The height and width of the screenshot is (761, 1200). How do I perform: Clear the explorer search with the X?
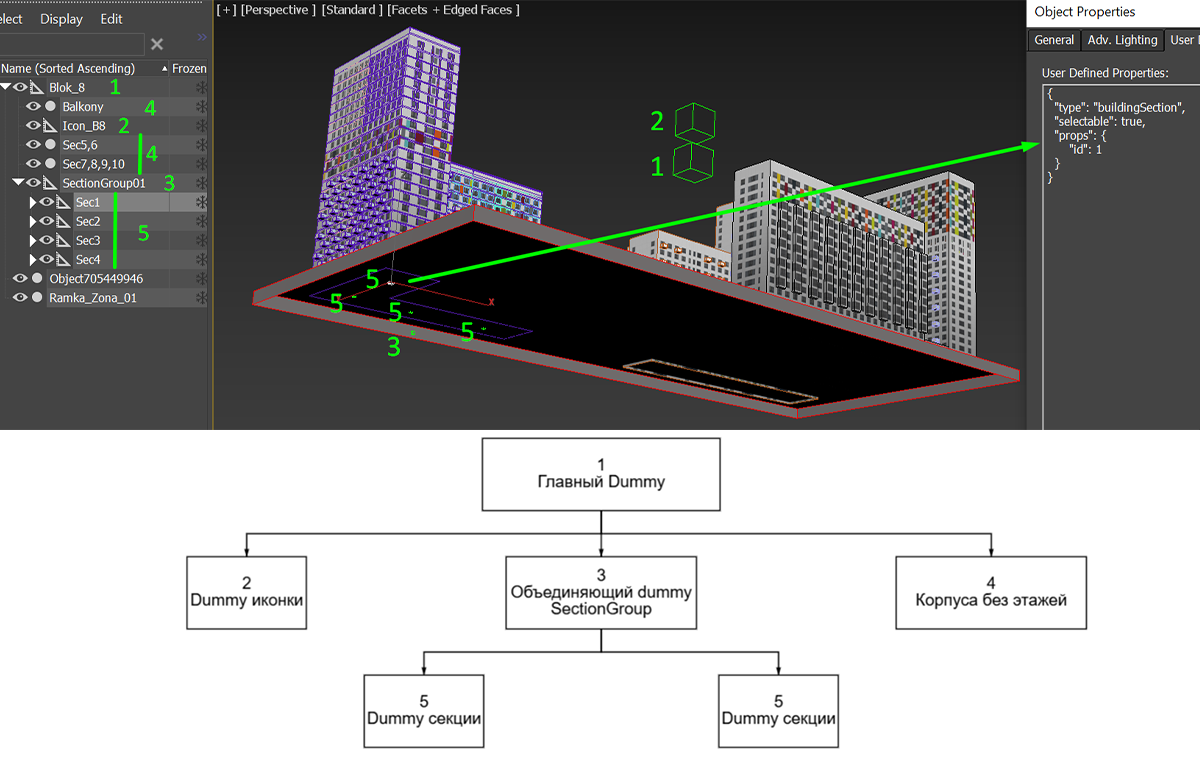click(157, 44)
